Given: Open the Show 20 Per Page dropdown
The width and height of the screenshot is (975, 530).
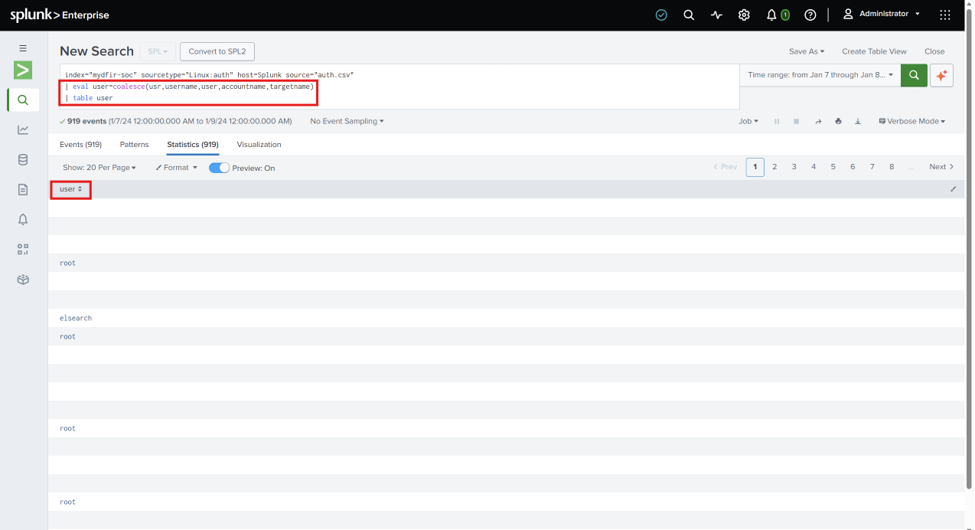Looking at the screenshot, I should point(99,167).
